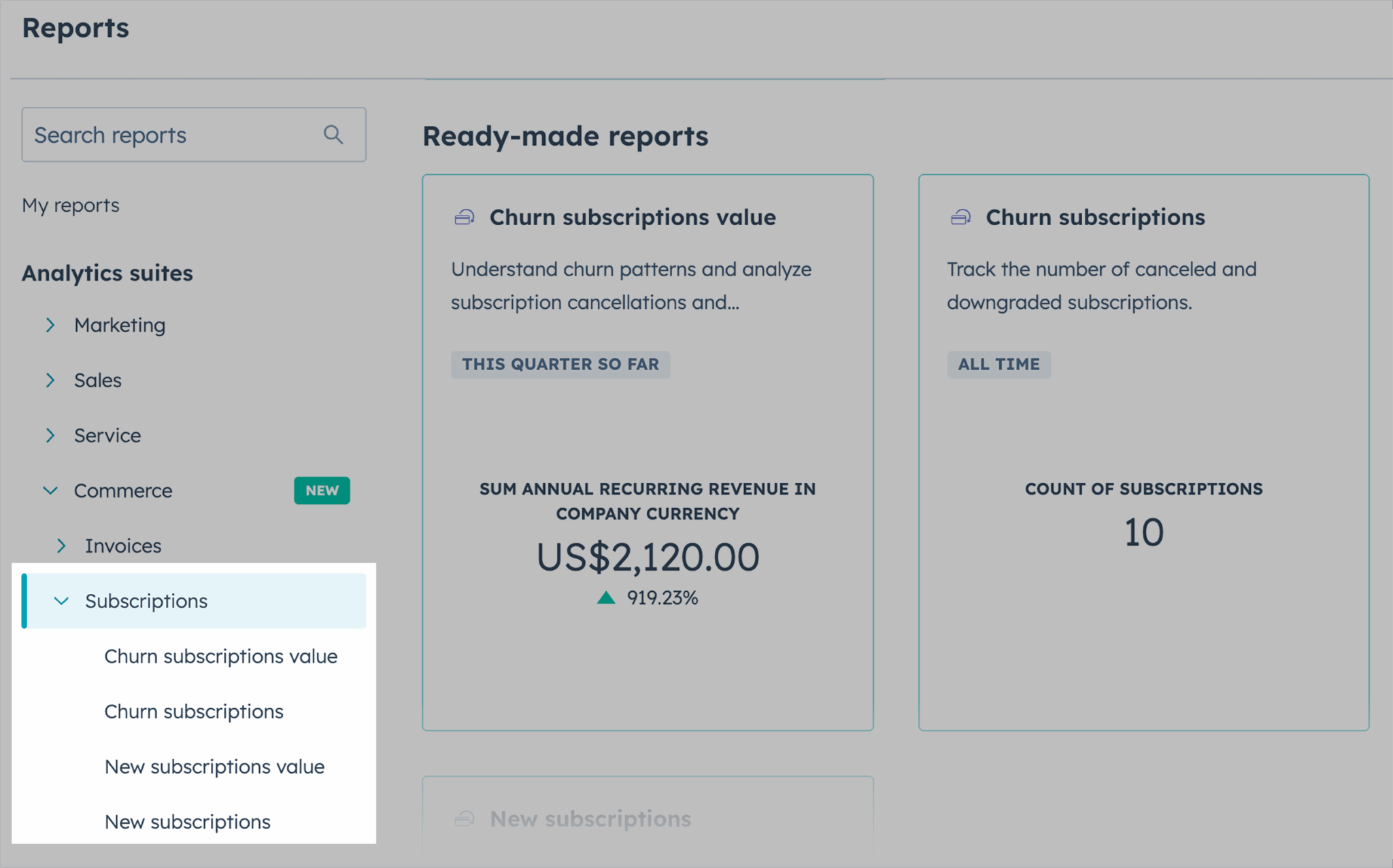Click the ALL TIME time range tag

click(x=998, y=364)
